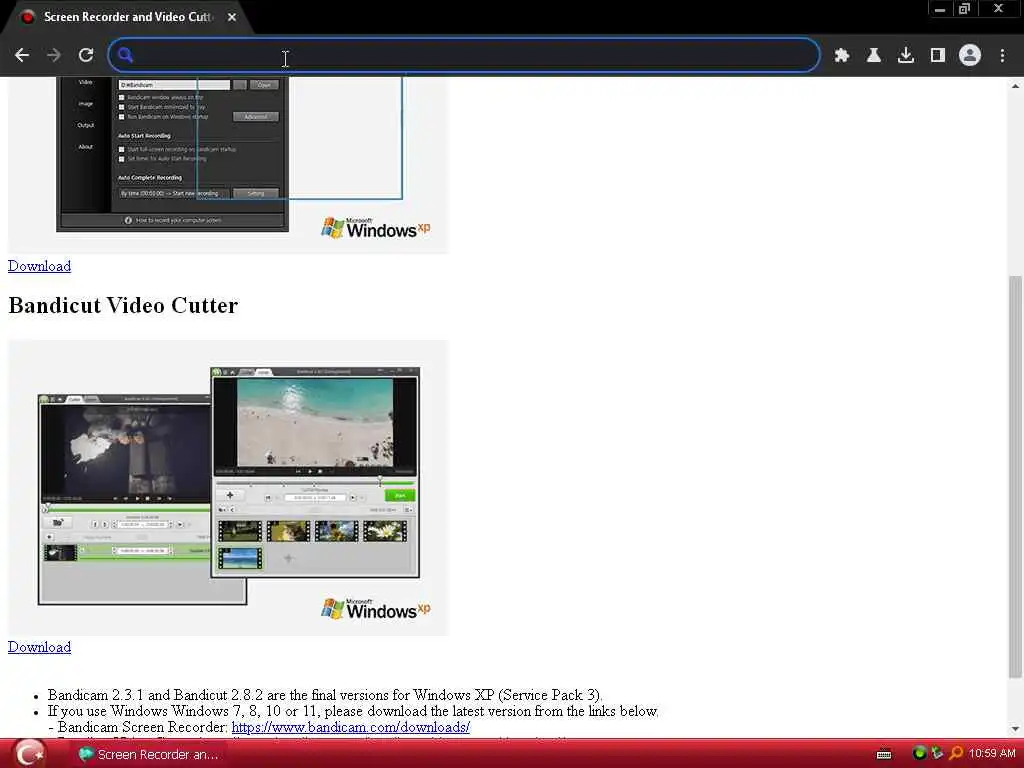Image resolution: width=1024 pixels, height=768 pixels.
Task: Minimize the browser window
Action: point(940,9)
